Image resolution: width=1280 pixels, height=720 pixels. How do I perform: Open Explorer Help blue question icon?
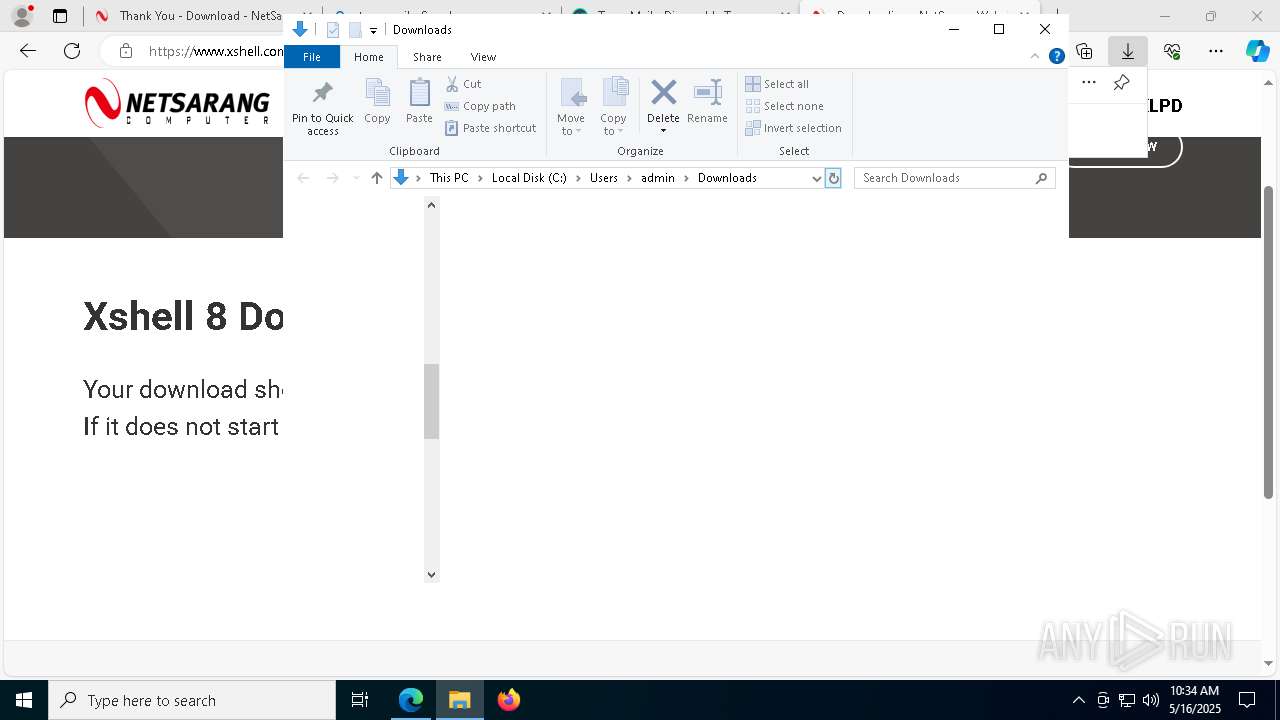1056,56
